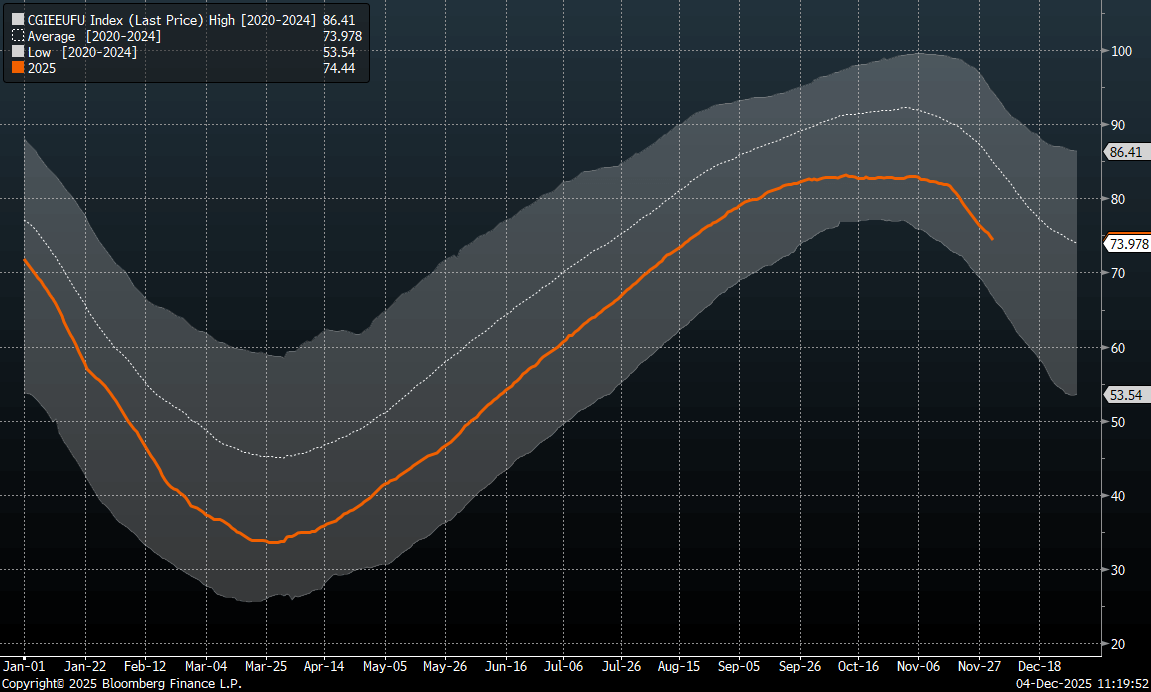Click the gray Low series legend swatch
Image resolution: width=1151 pixels, height=692 pixels.
coord(17,52)
